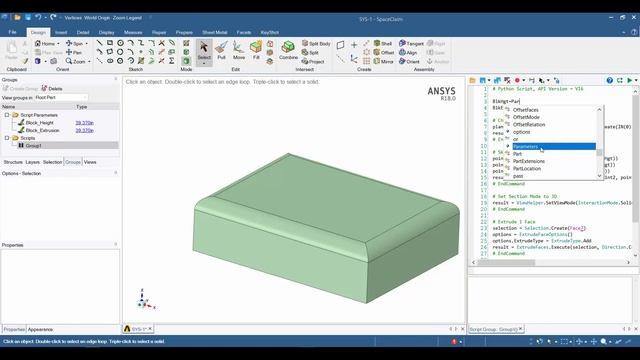Collapse the Script Parameters tree node
The width and height of the screenshot is (640, 360).
point(7,115)
